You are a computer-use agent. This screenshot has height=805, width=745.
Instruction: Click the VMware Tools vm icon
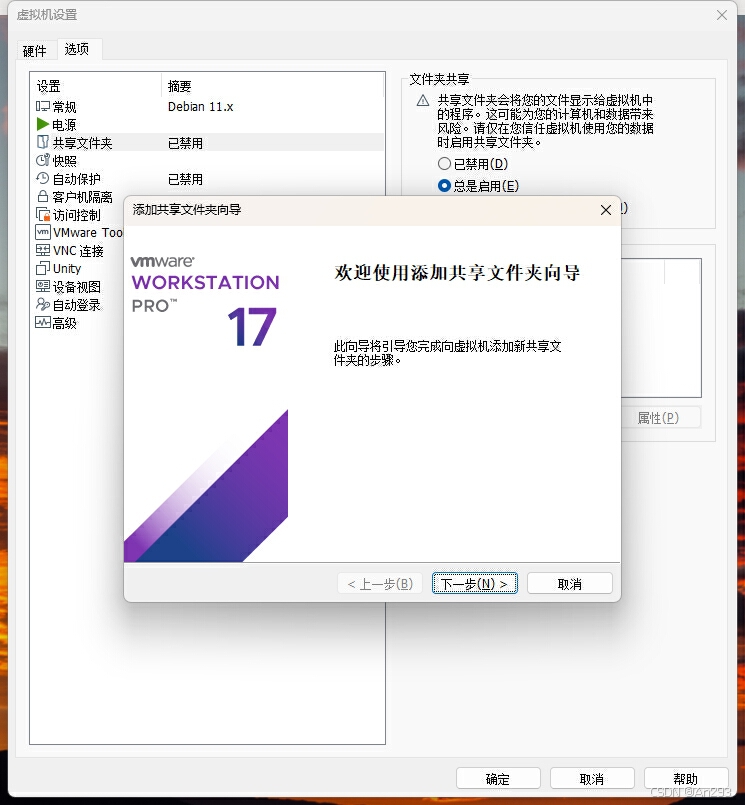[43, 232]
